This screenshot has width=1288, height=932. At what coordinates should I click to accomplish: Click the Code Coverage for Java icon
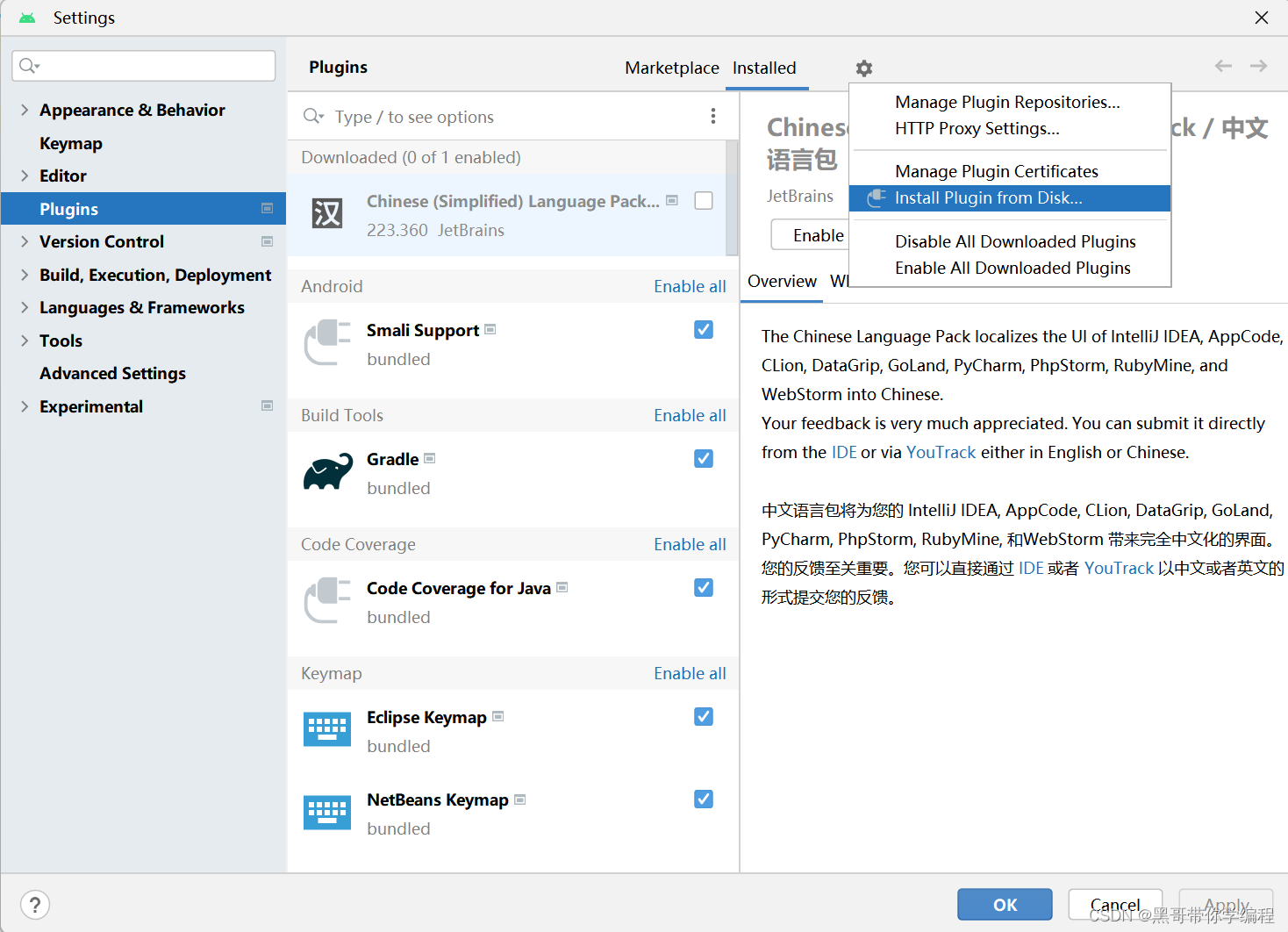(x=327, y=600)
